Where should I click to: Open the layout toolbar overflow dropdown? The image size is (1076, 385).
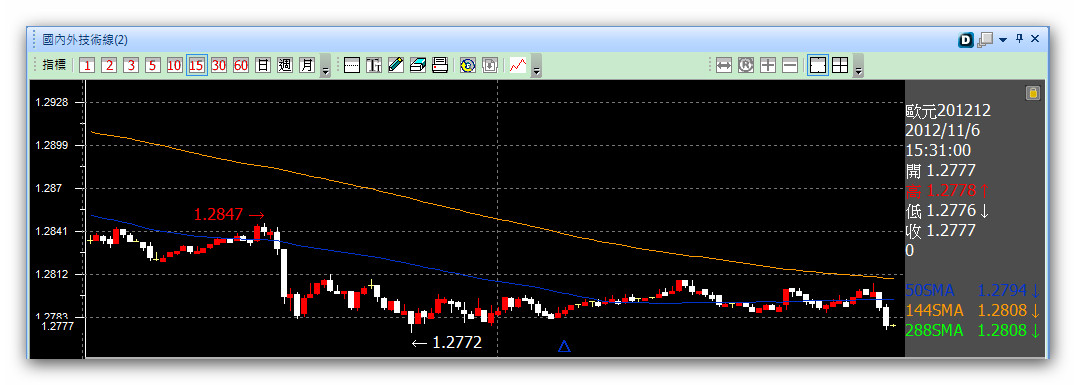point(858,67)
